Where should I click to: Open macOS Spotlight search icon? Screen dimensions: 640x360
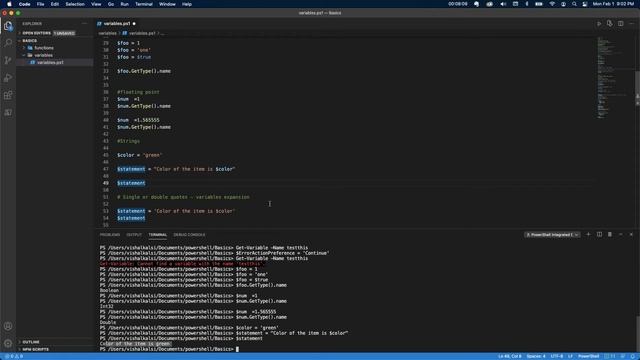coord(574,4)
